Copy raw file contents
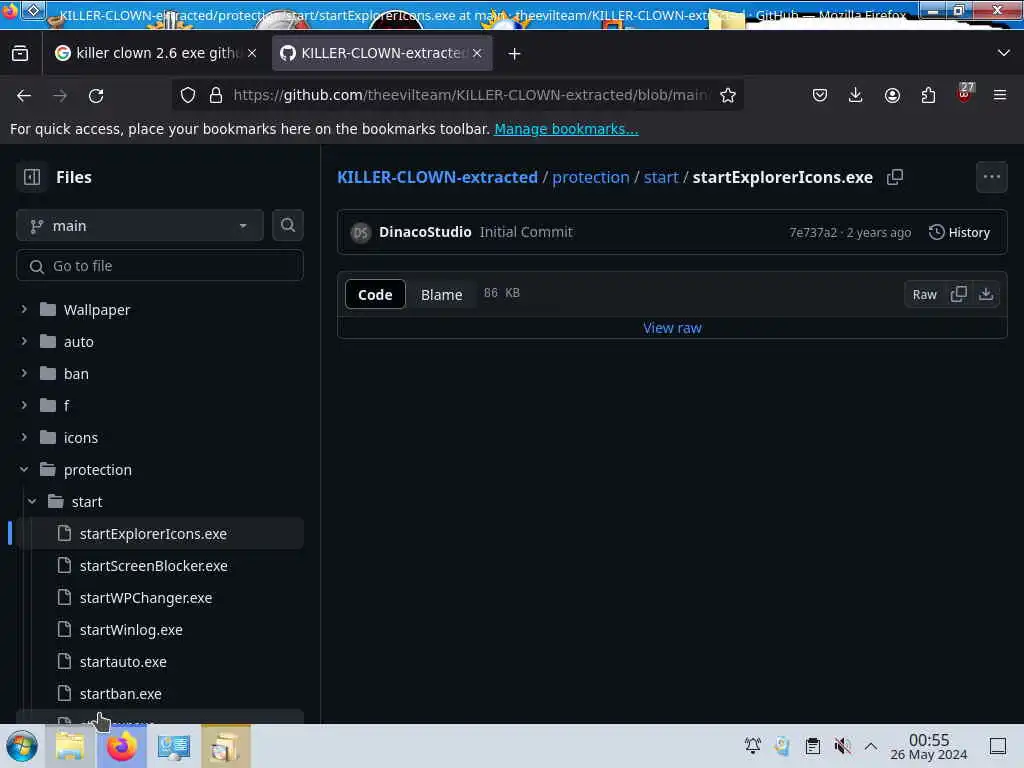 959,295
